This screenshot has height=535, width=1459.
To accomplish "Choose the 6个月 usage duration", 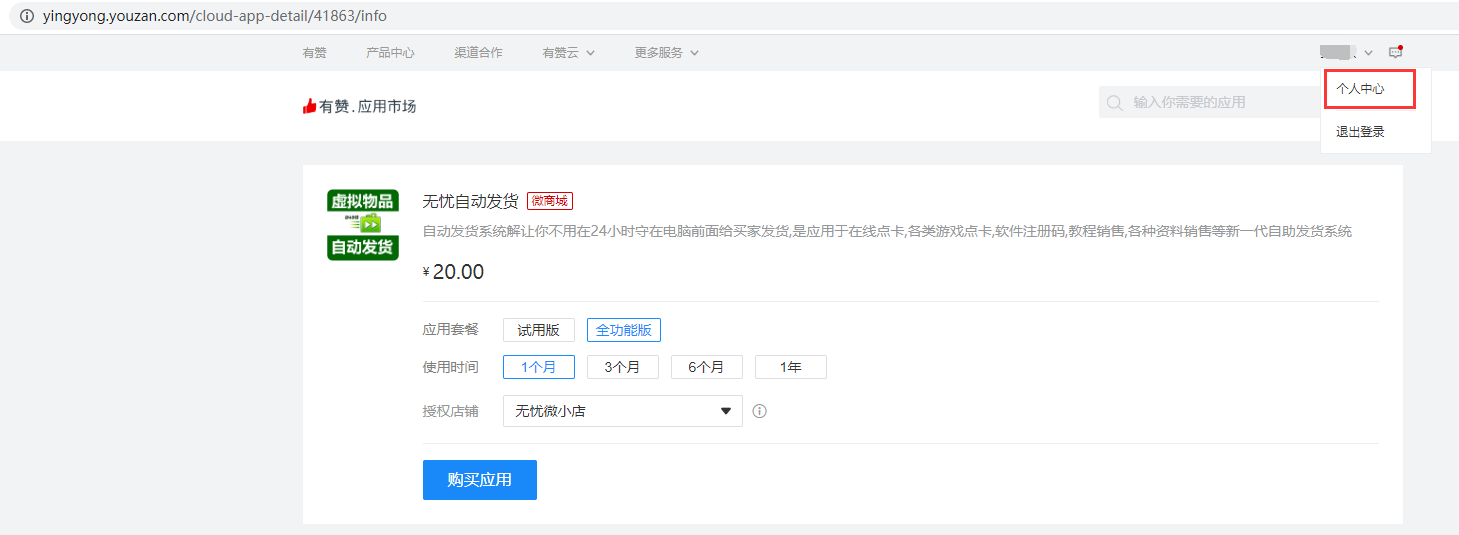I will 707,367.
